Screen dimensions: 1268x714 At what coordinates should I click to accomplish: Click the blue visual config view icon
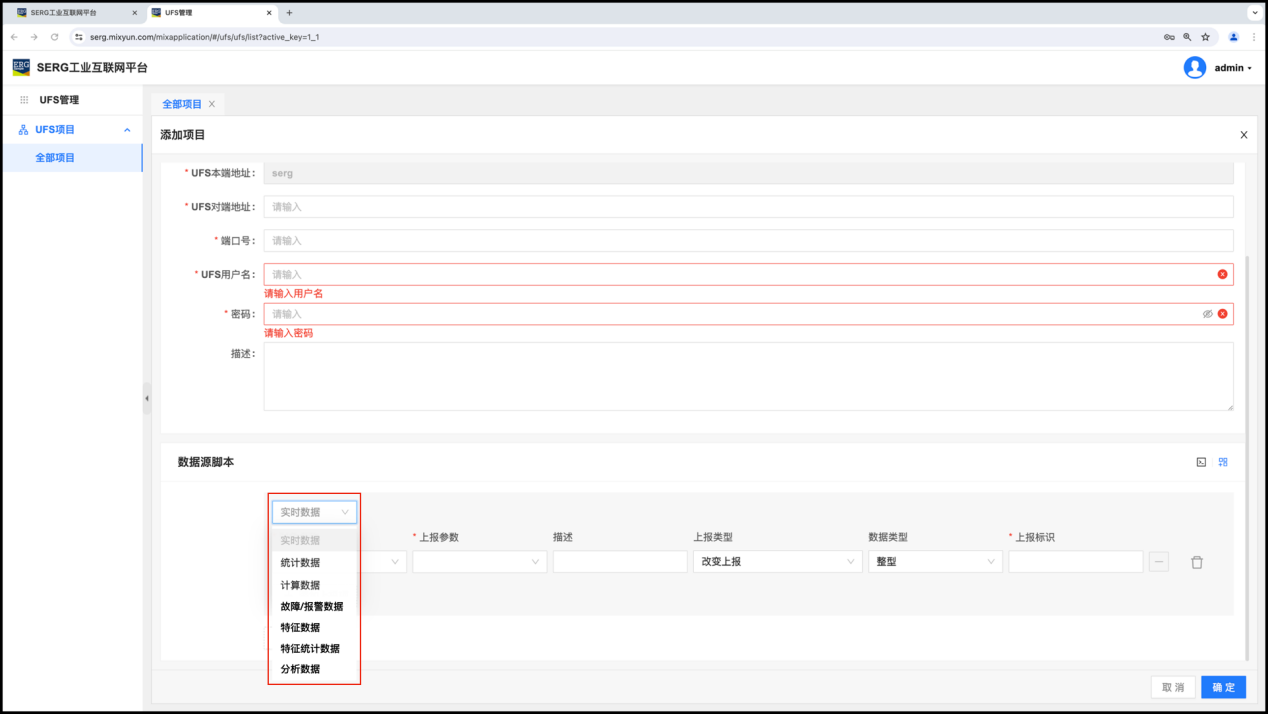pyautogui.click(x=1223, y=462)
